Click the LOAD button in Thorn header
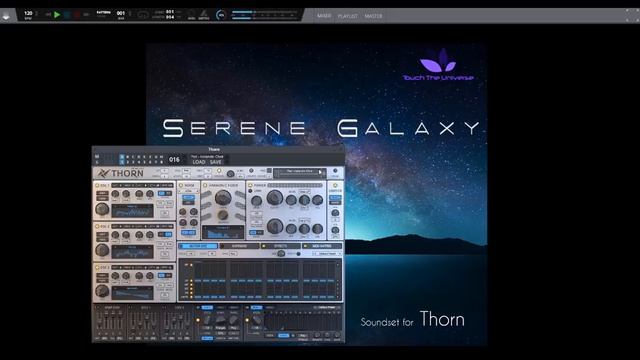This screenshot has height=360, width=640. pyautogui.click(x=199, y=162)
